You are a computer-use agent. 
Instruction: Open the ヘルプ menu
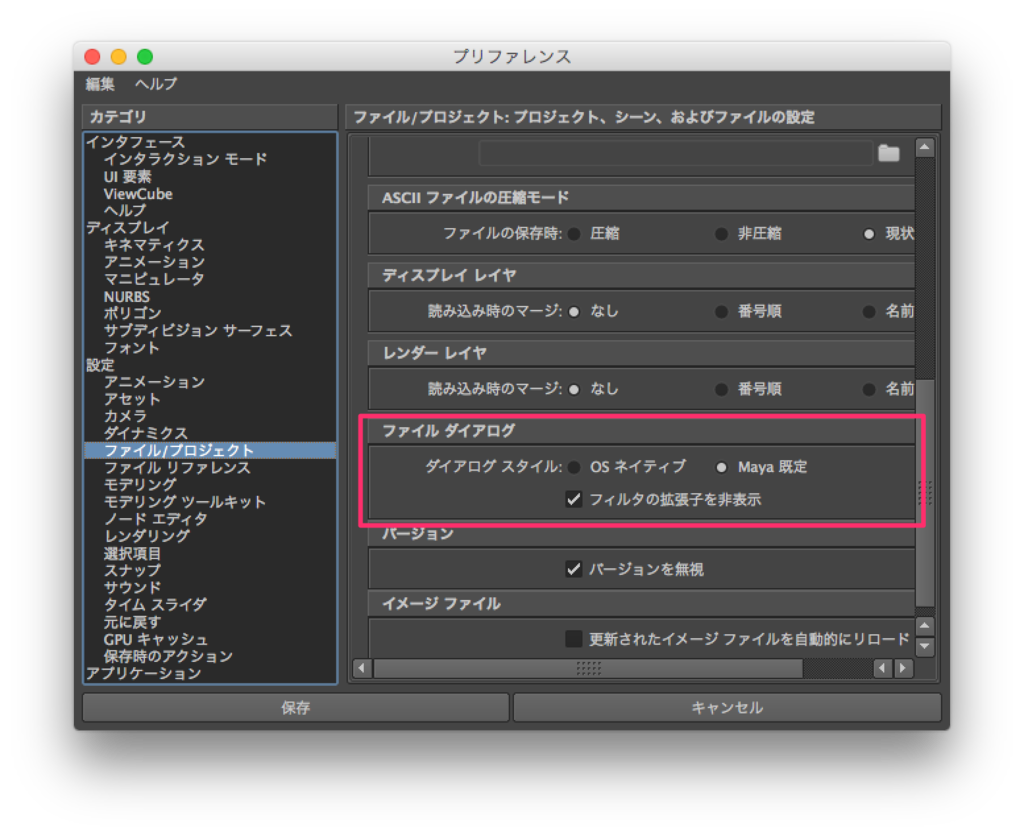tap(155, 85)
